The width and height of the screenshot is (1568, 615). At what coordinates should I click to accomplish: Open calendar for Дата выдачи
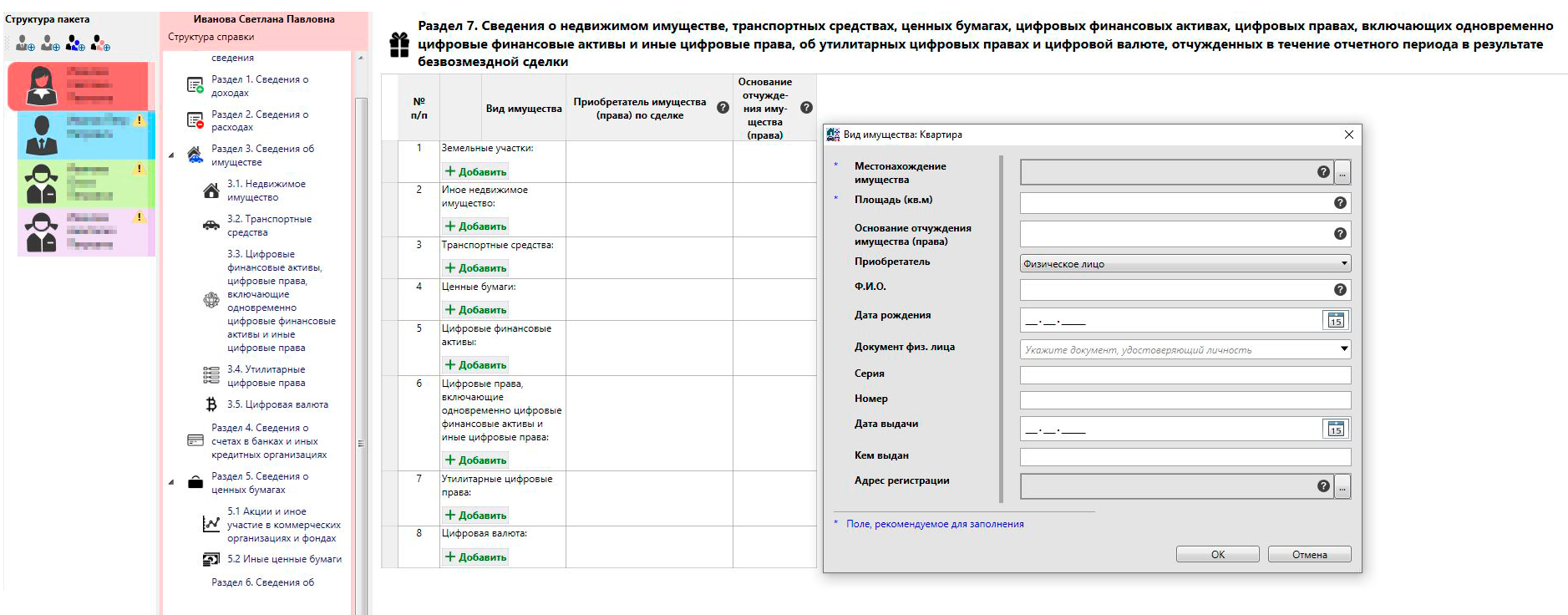pyautogui.click(x=1336, y=429)
